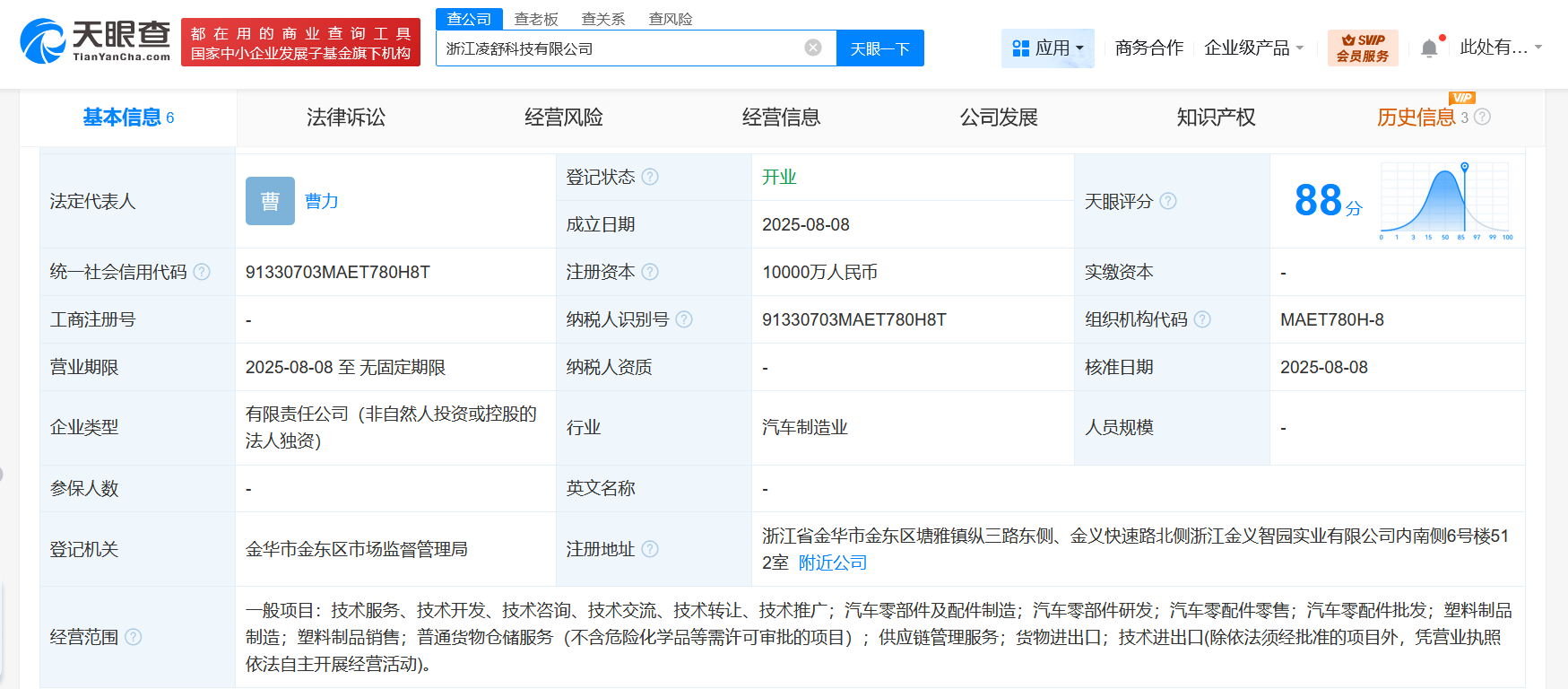Viewport: 1568px width, 689px height.
Task: Expand the 此处有… user menu
Action: pyautogui.click(x=1501, y=48)
